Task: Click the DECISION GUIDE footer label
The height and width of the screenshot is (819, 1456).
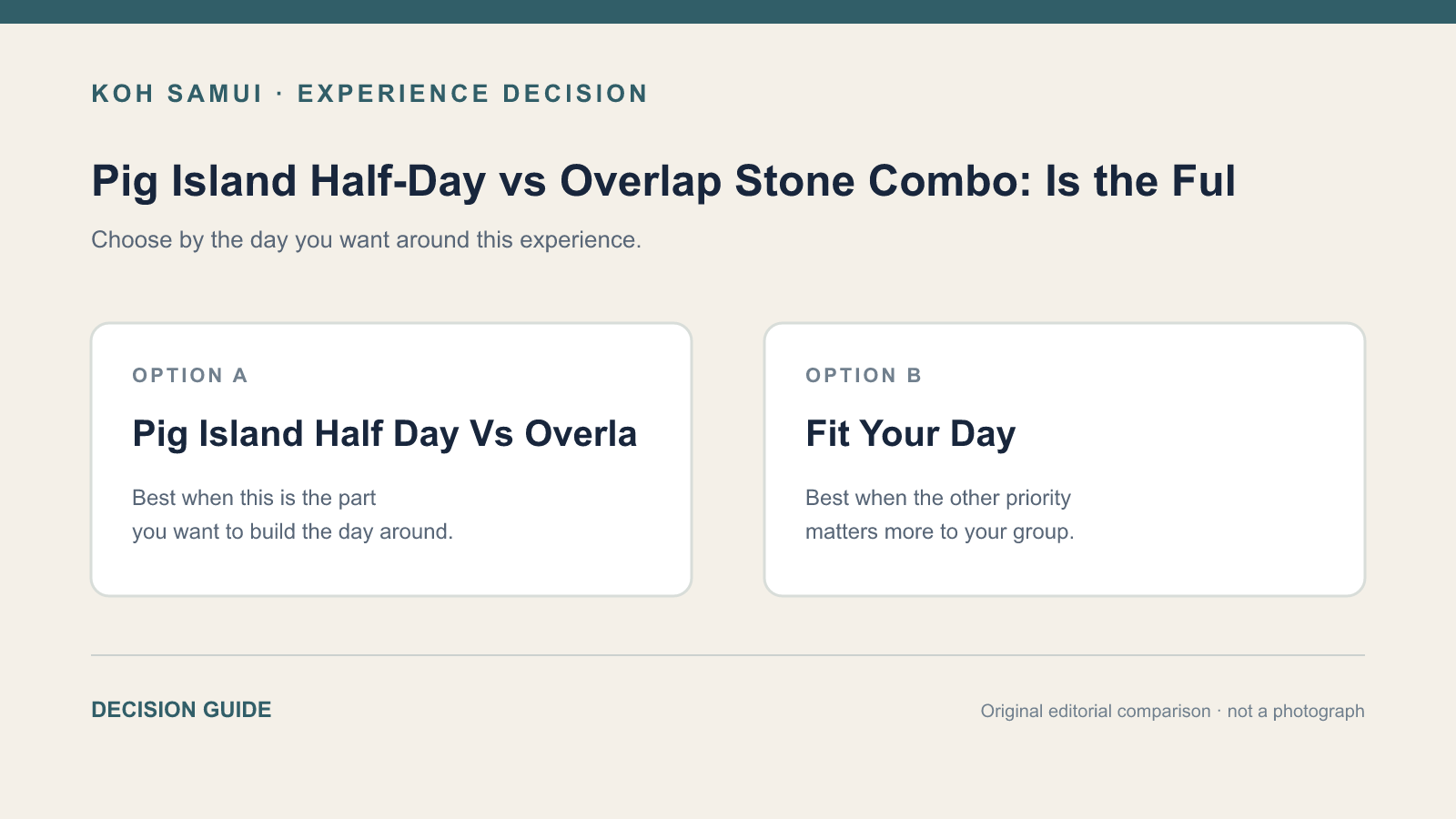Action: 181,710
